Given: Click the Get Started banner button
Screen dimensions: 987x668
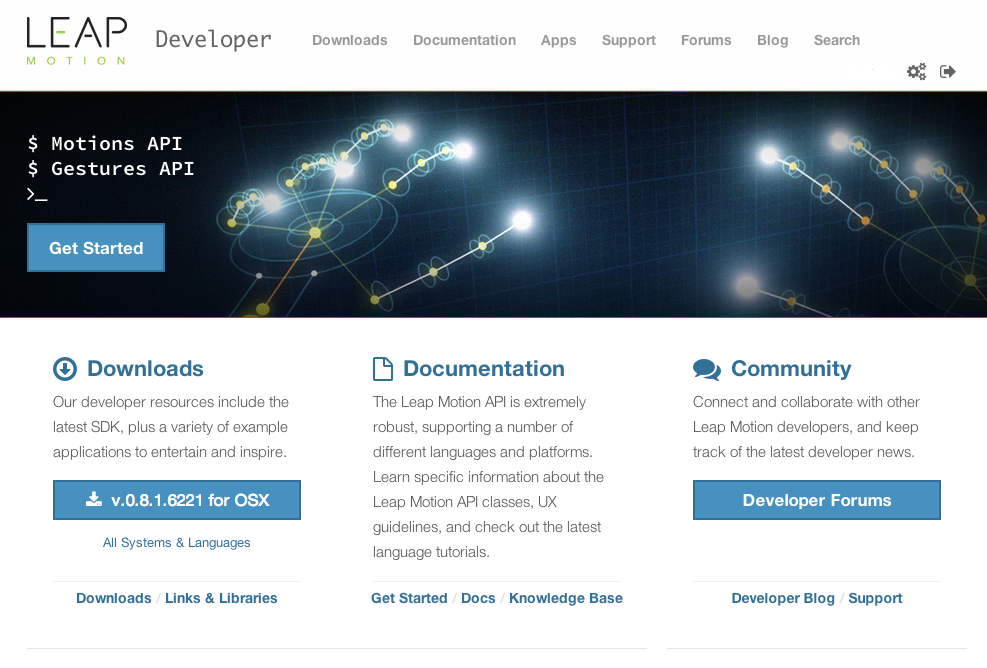Looking at the screenshot, I should pyautogui.click(x=96, y=247).
